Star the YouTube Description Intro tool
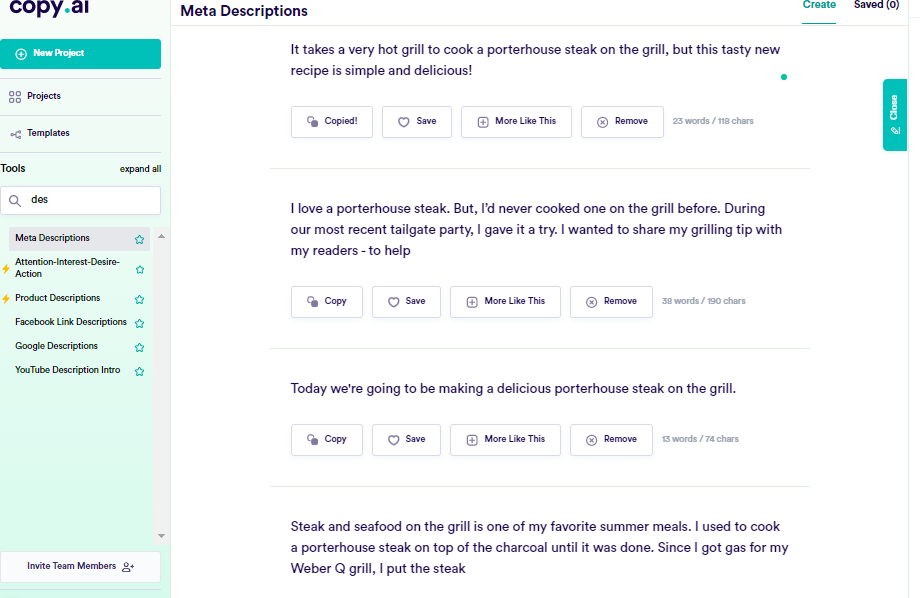 (x=140, y=371)
